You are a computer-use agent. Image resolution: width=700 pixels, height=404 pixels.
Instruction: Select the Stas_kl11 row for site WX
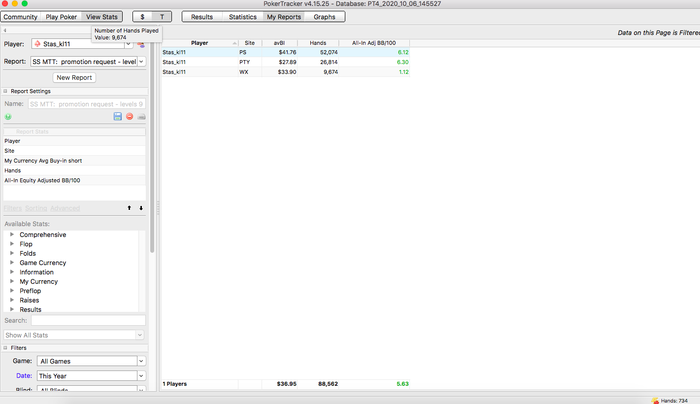[285, 72]
